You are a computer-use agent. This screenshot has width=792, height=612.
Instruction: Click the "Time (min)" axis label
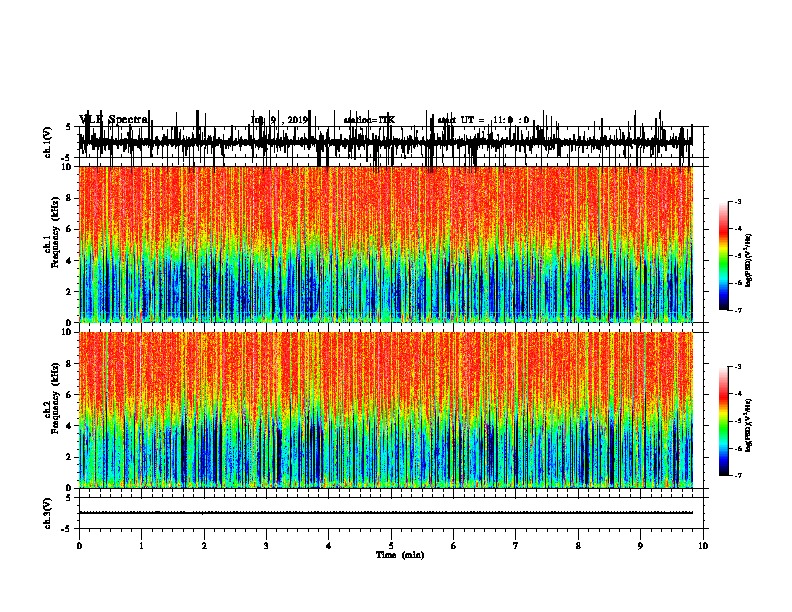tap(400, 555)
